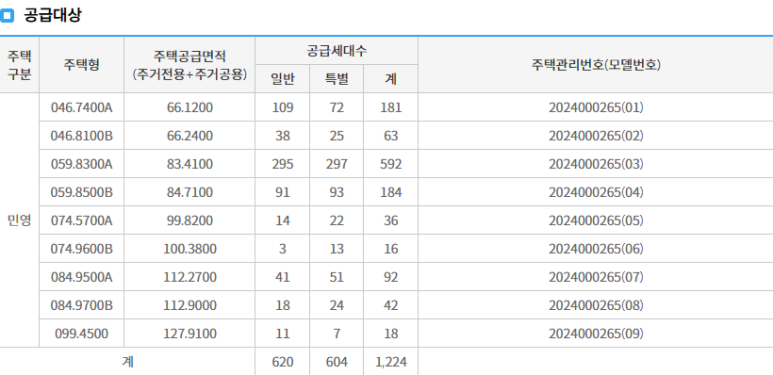Click housing type 074.9600B

pos(82,249)
